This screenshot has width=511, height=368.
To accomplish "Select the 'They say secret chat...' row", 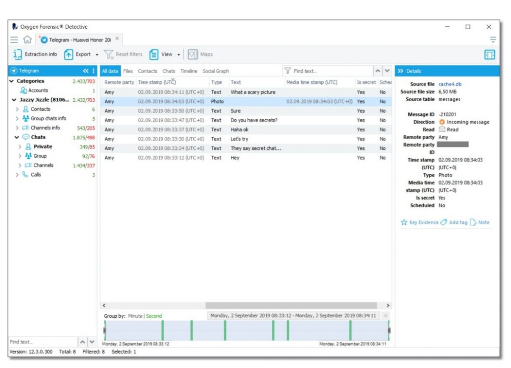I will click(x=246, y=148).
